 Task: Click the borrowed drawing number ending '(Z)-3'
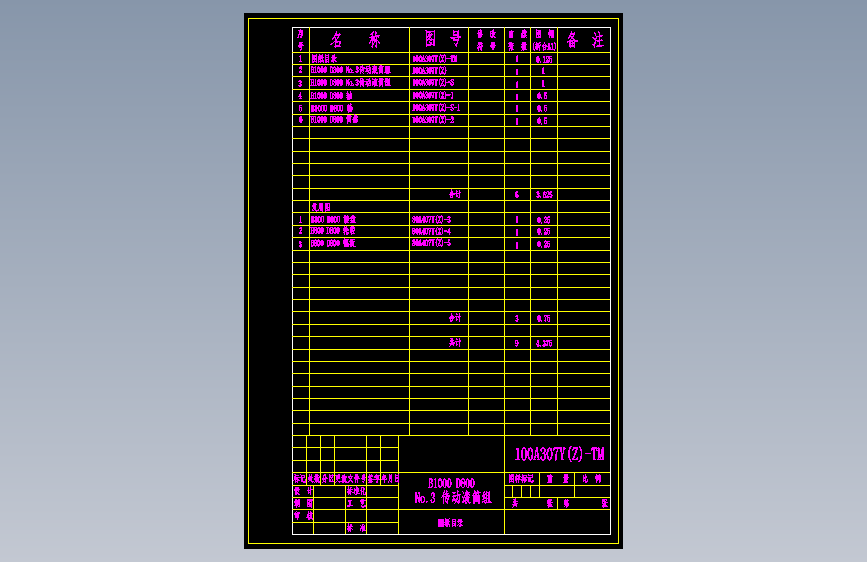click(x=431, y=220)
